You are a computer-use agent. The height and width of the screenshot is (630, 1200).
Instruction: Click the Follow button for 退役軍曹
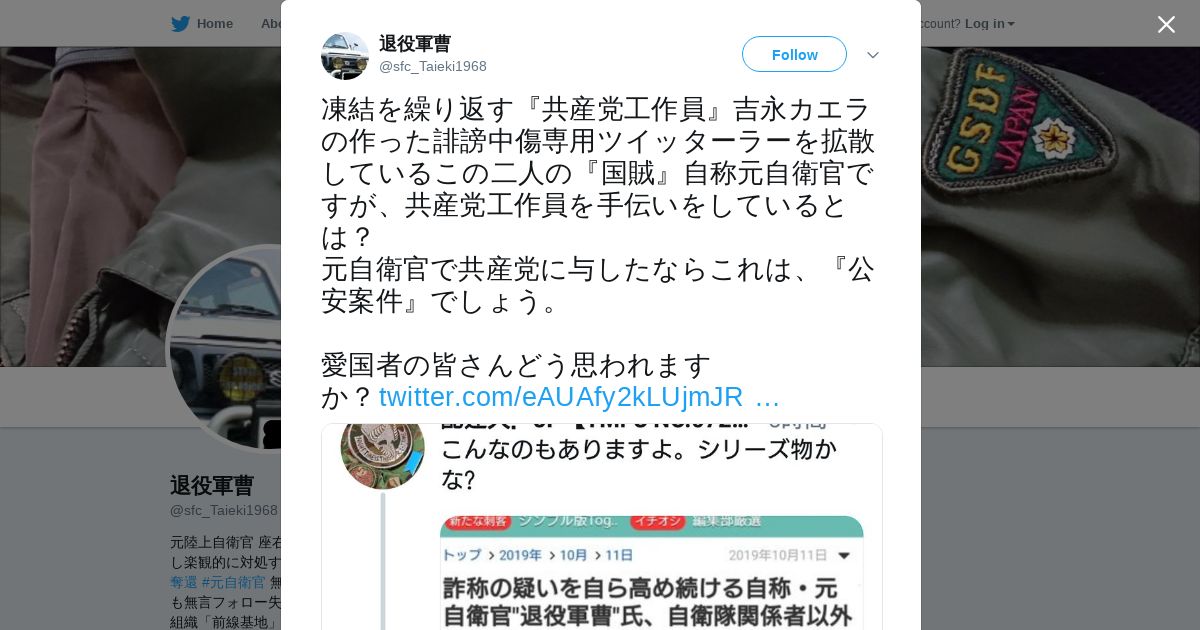[794, 54]
